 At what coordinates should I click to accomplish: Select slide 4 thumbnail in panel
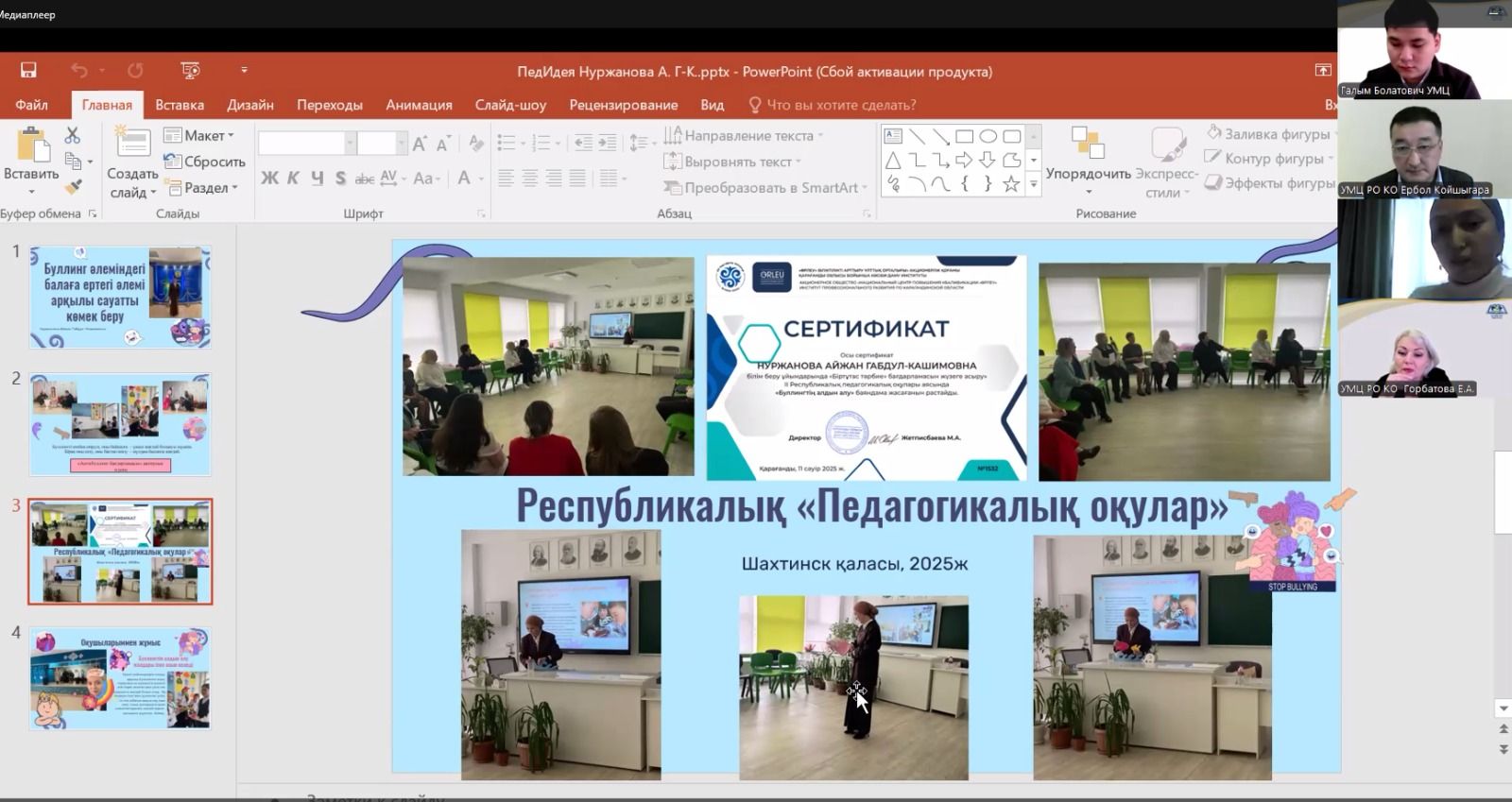[x=120, y=678]
